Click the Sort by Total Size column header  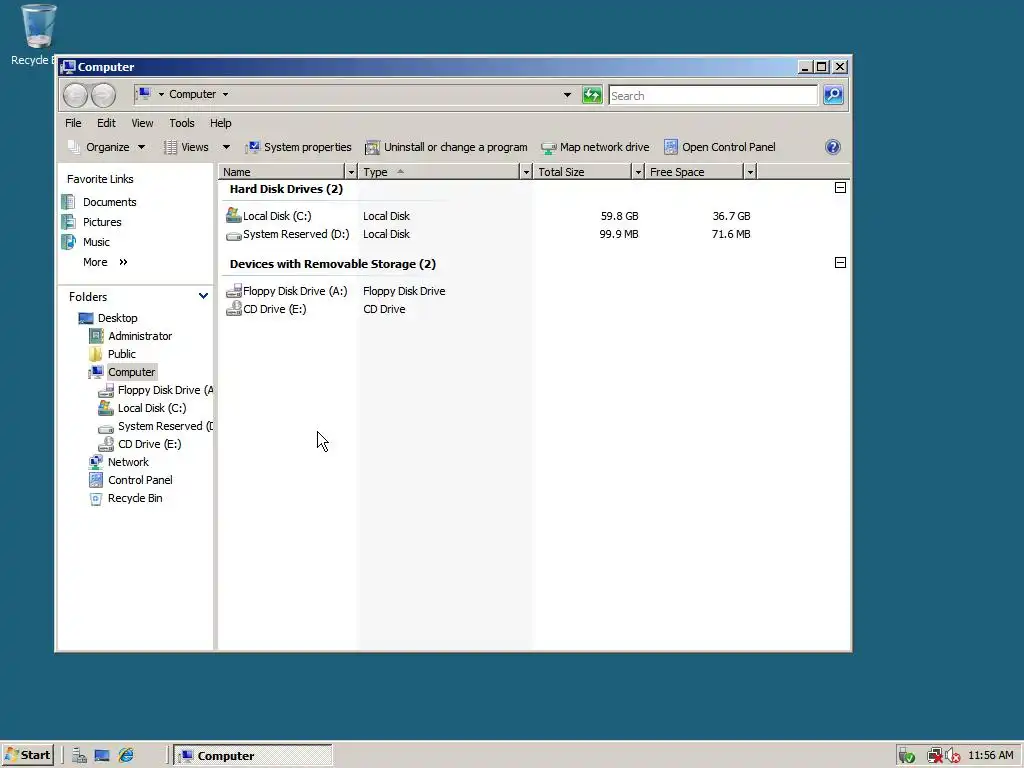[583, 172]
